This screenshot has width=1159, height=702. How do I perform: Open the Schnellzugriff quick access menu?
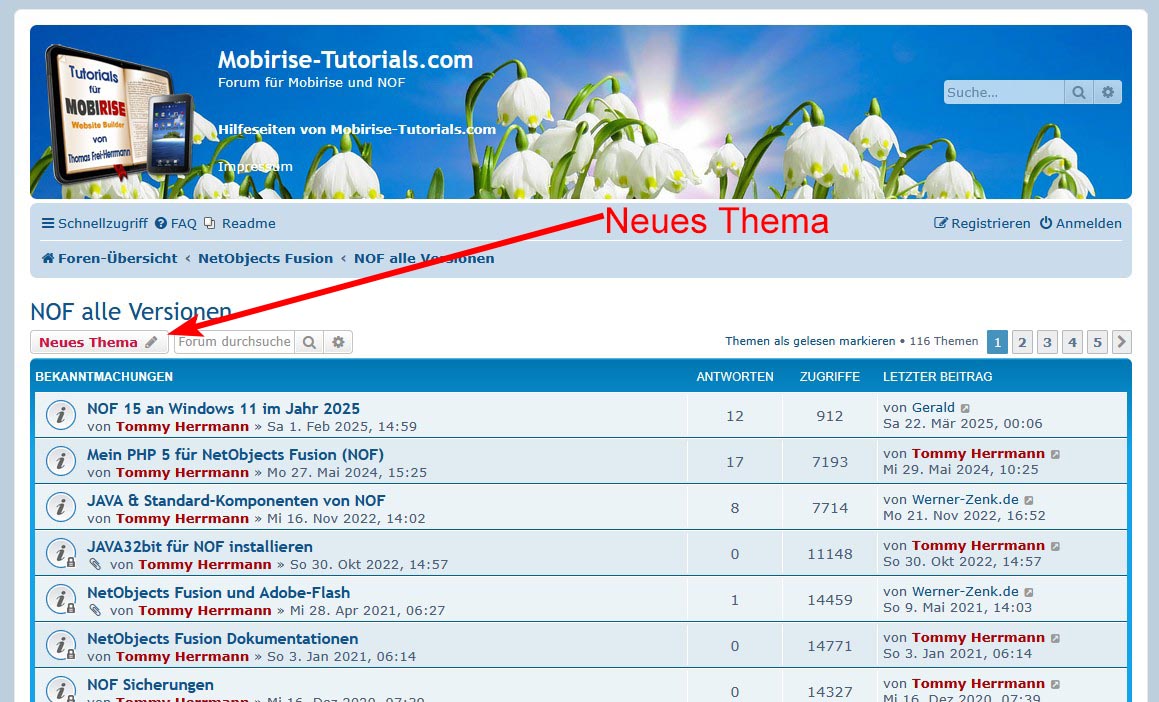[94, 223]
